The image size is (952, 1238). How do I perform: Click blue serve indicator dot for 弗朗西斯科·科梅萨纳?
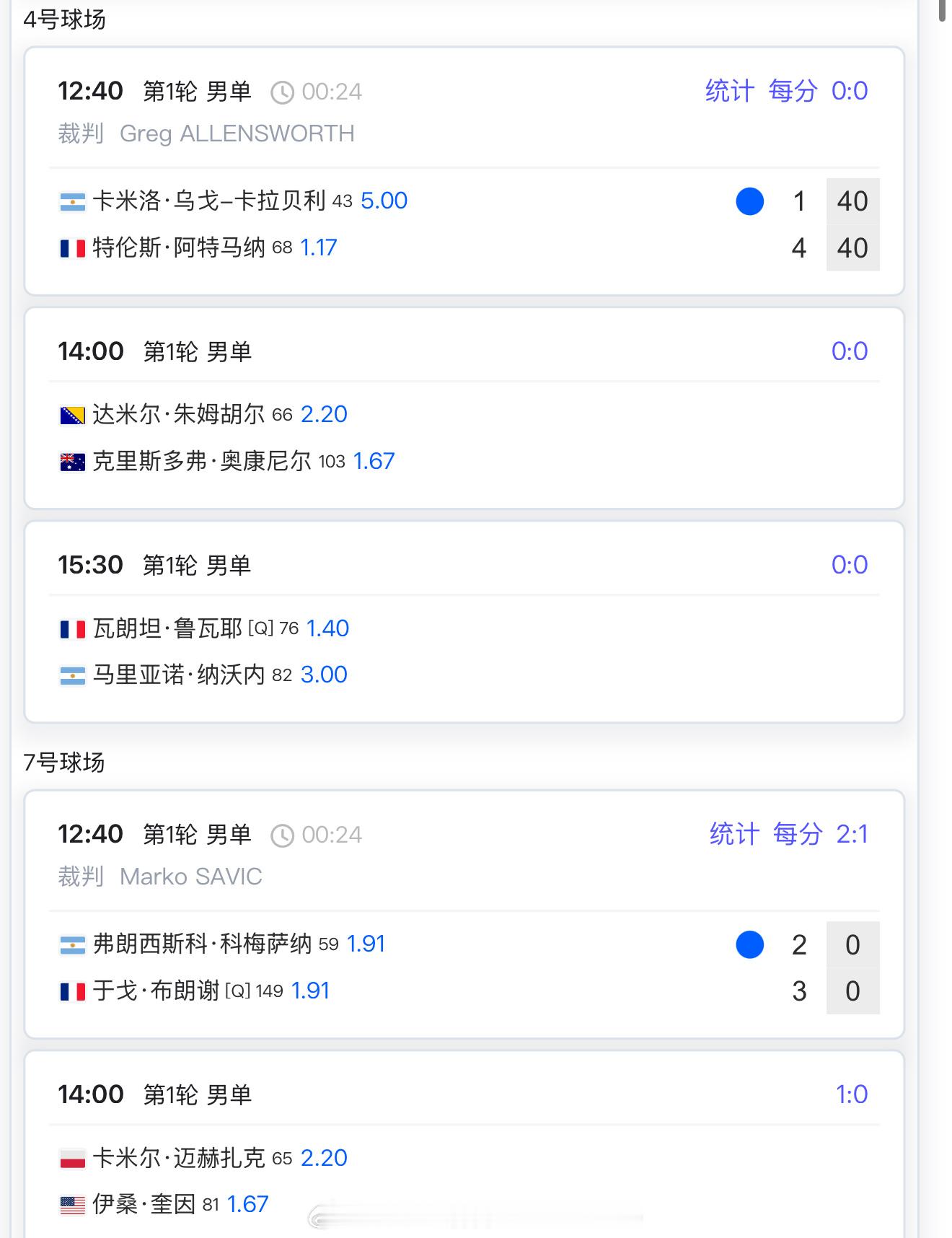click(749, 944)
